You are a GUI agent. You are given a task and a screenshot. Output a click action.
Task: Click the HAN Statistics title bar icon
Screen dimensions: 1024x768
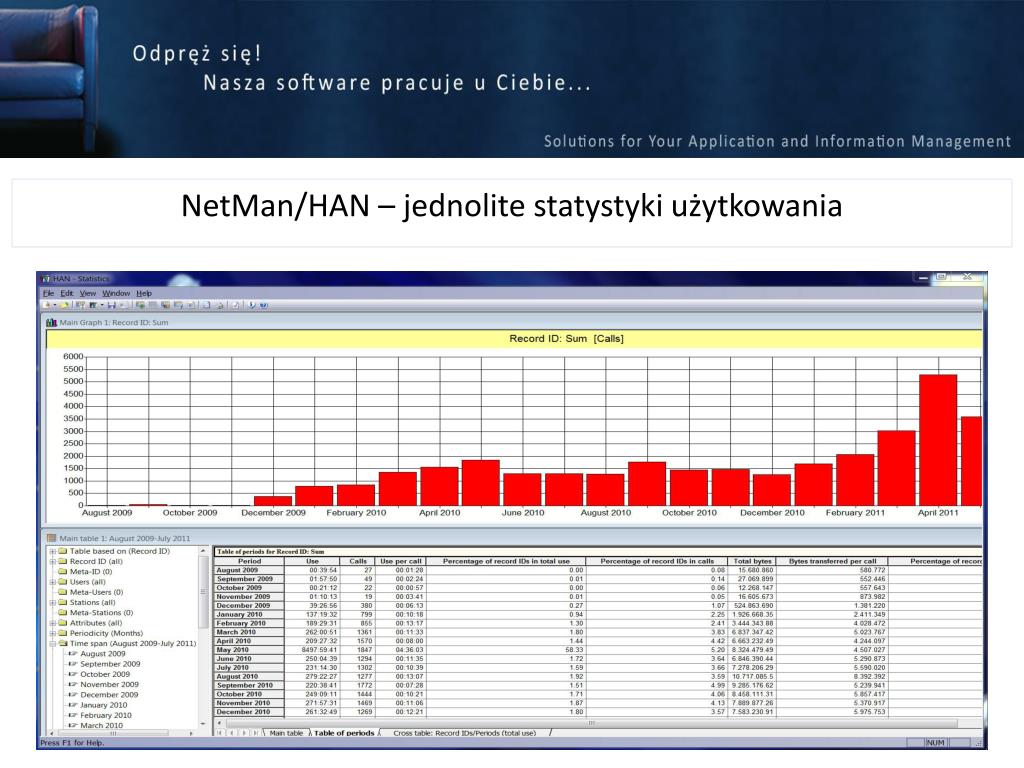click(x=45, y=279)
